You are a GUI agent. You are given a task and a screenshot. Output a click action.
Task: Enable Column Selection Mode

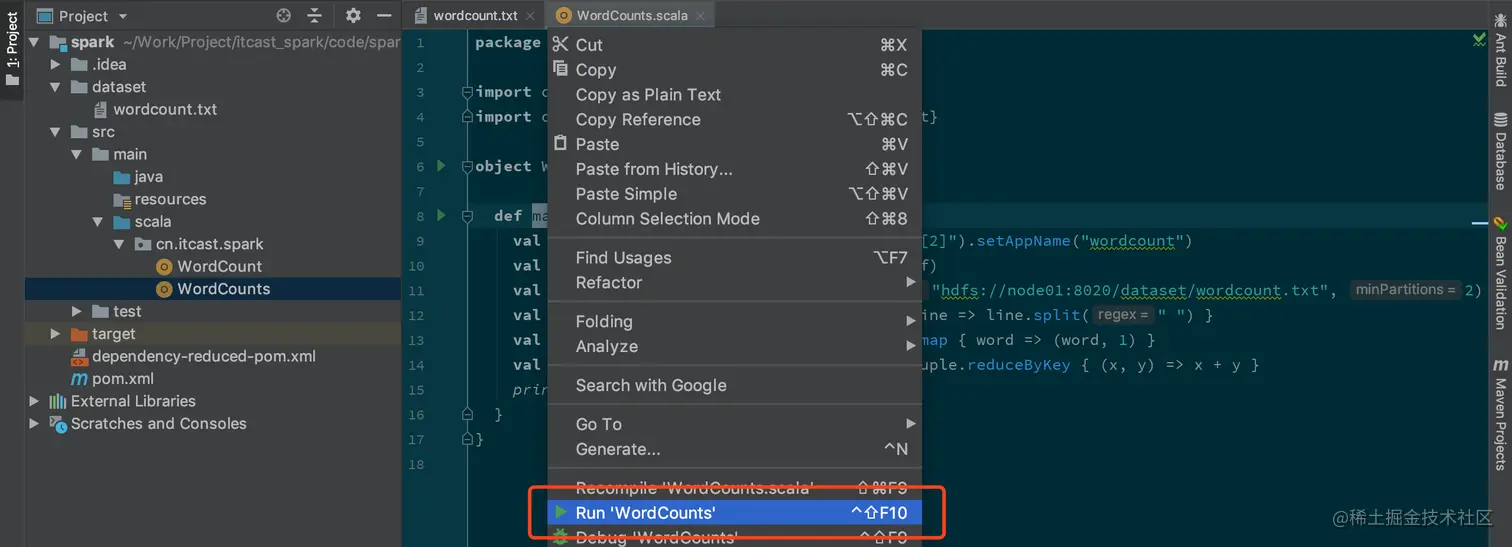734,219
